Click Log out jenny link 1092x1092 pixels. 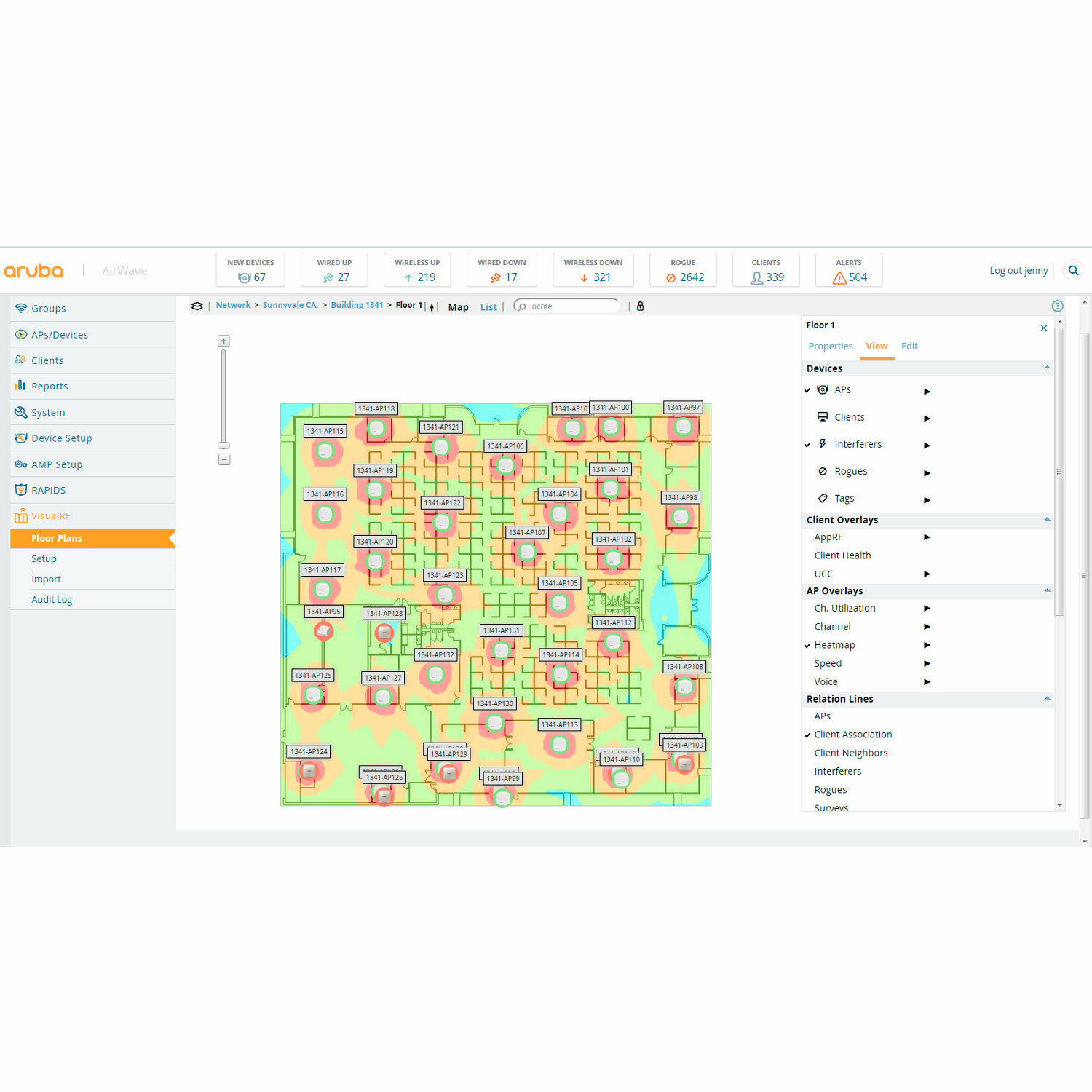[1018, 271]
